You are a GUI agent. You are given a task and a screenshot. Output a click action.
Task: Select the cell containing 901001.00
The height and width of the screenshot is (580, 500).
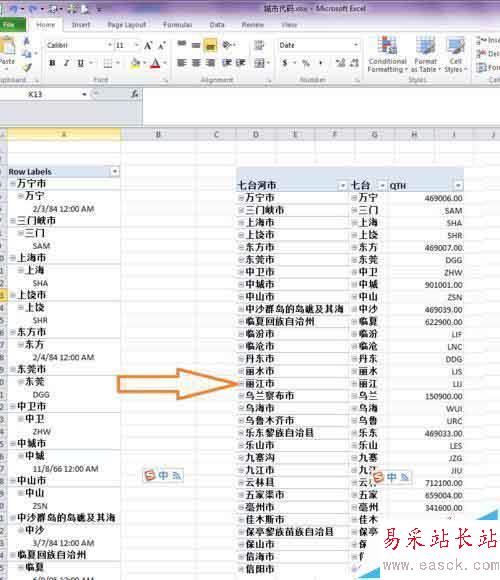425,285
